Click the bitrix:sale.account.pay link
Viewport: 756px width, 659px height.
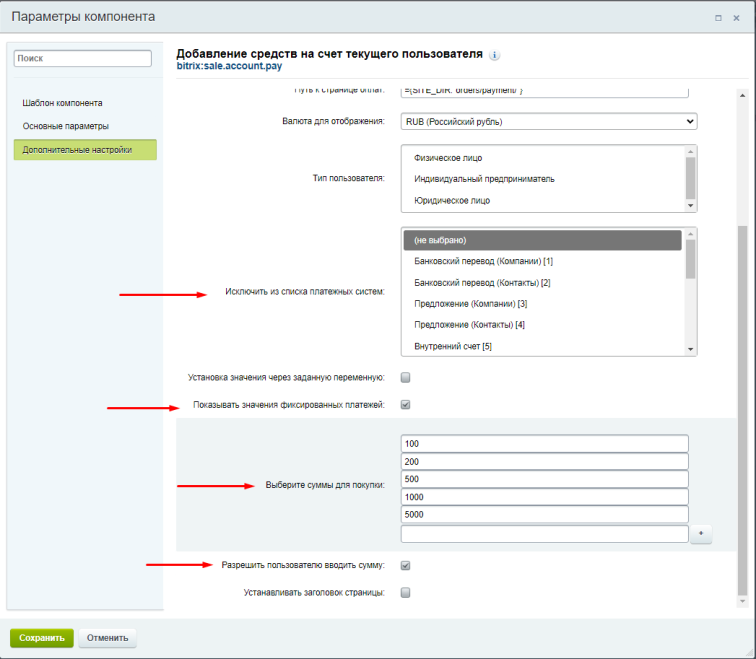[229, 66]
